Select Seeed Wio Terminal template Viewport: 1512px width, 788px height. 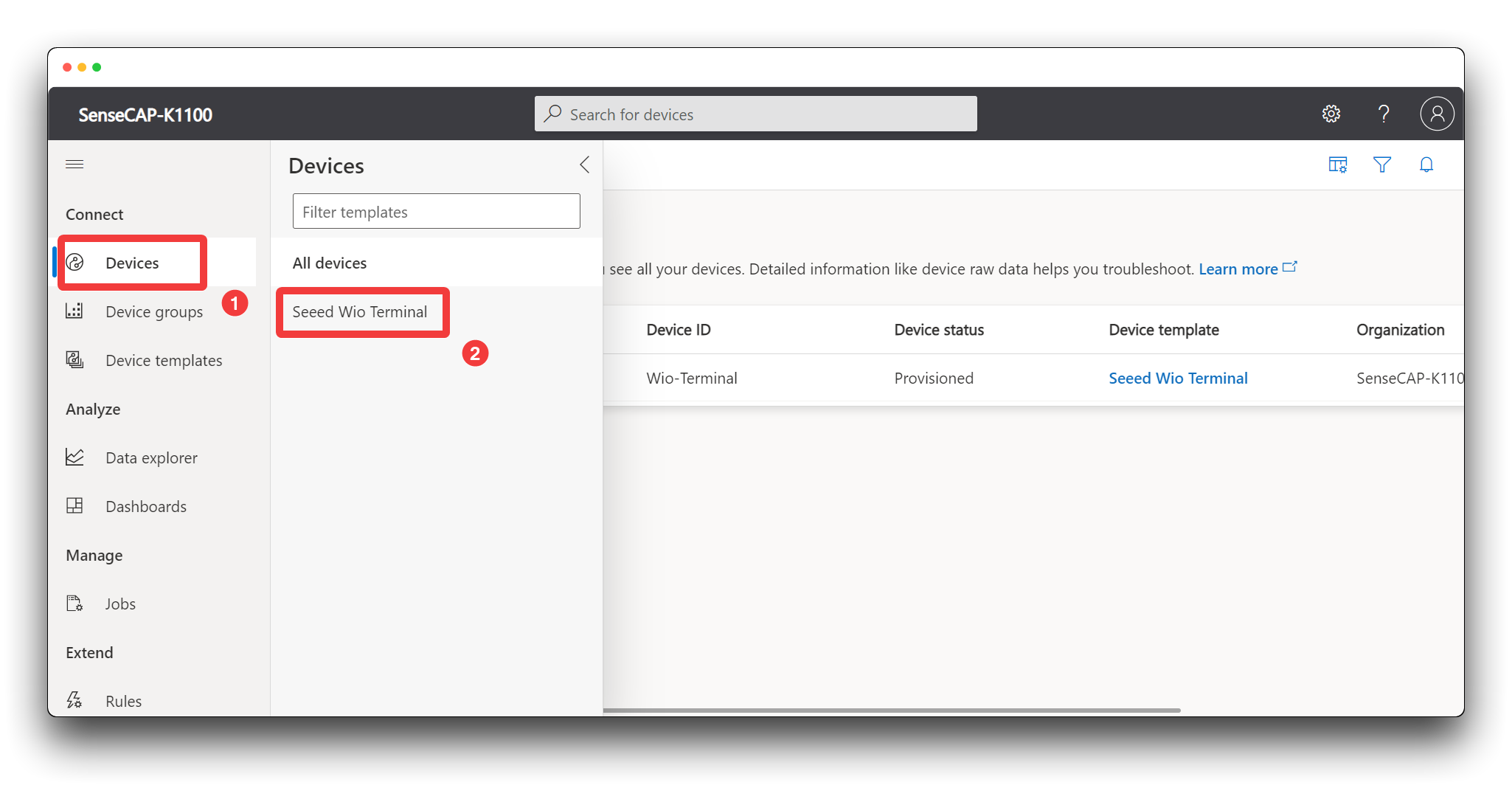pos(359,311)
